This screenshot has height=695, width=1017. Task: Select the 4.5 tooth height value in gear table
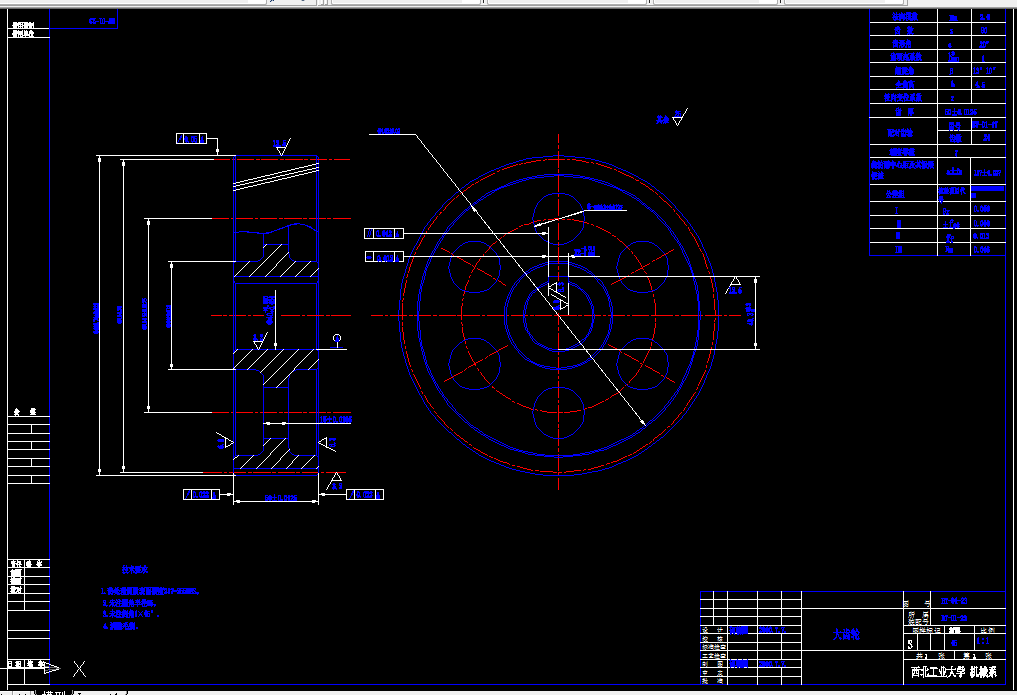[x=980, y=84]
